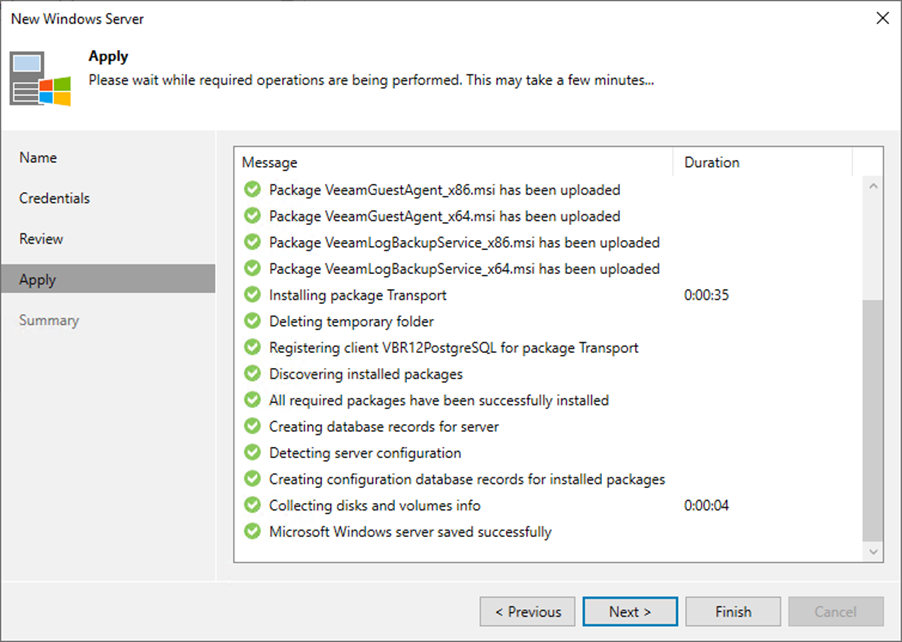Close the New Windows Server dialog
Image resolution: width=902 pixels, height=642 pixels.
882,18
